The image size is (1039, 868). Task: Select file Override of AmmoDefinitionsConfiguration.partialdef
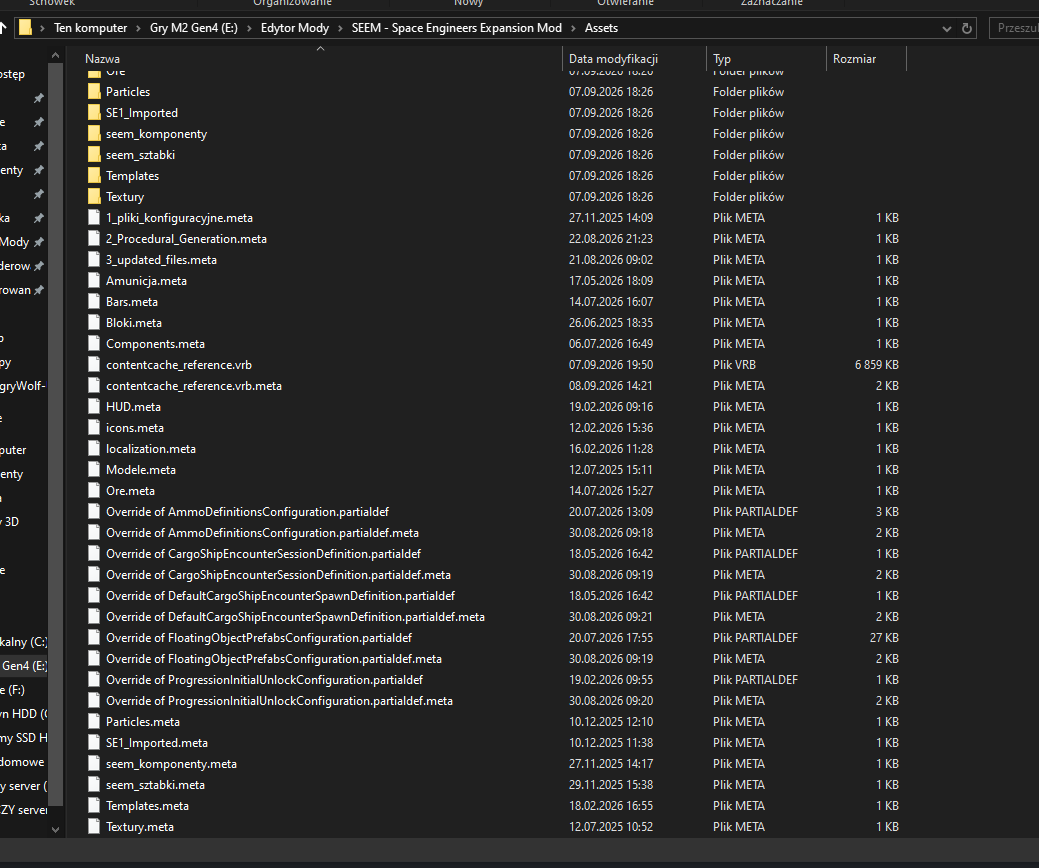click(x=247, y=512)
